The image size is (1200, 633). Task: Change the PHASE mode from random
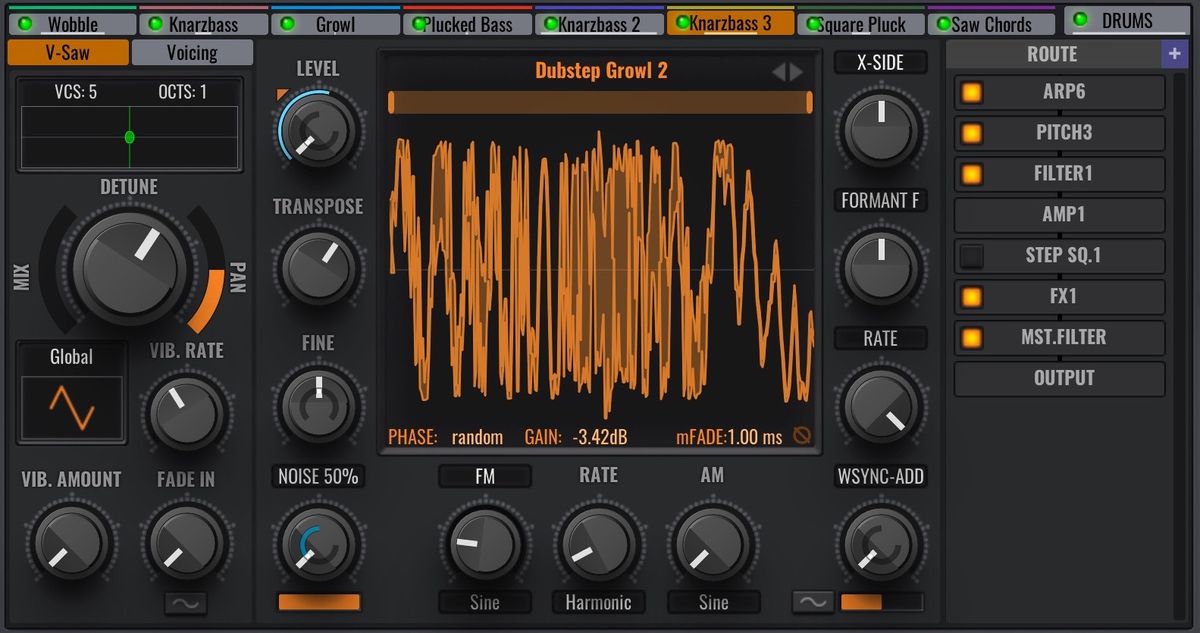[477, 436]
